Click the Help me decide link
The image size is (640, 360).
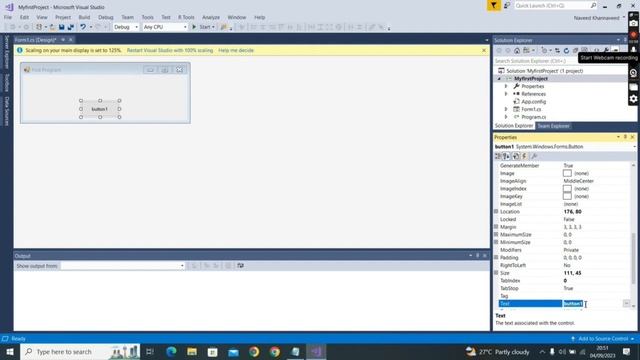236,50
